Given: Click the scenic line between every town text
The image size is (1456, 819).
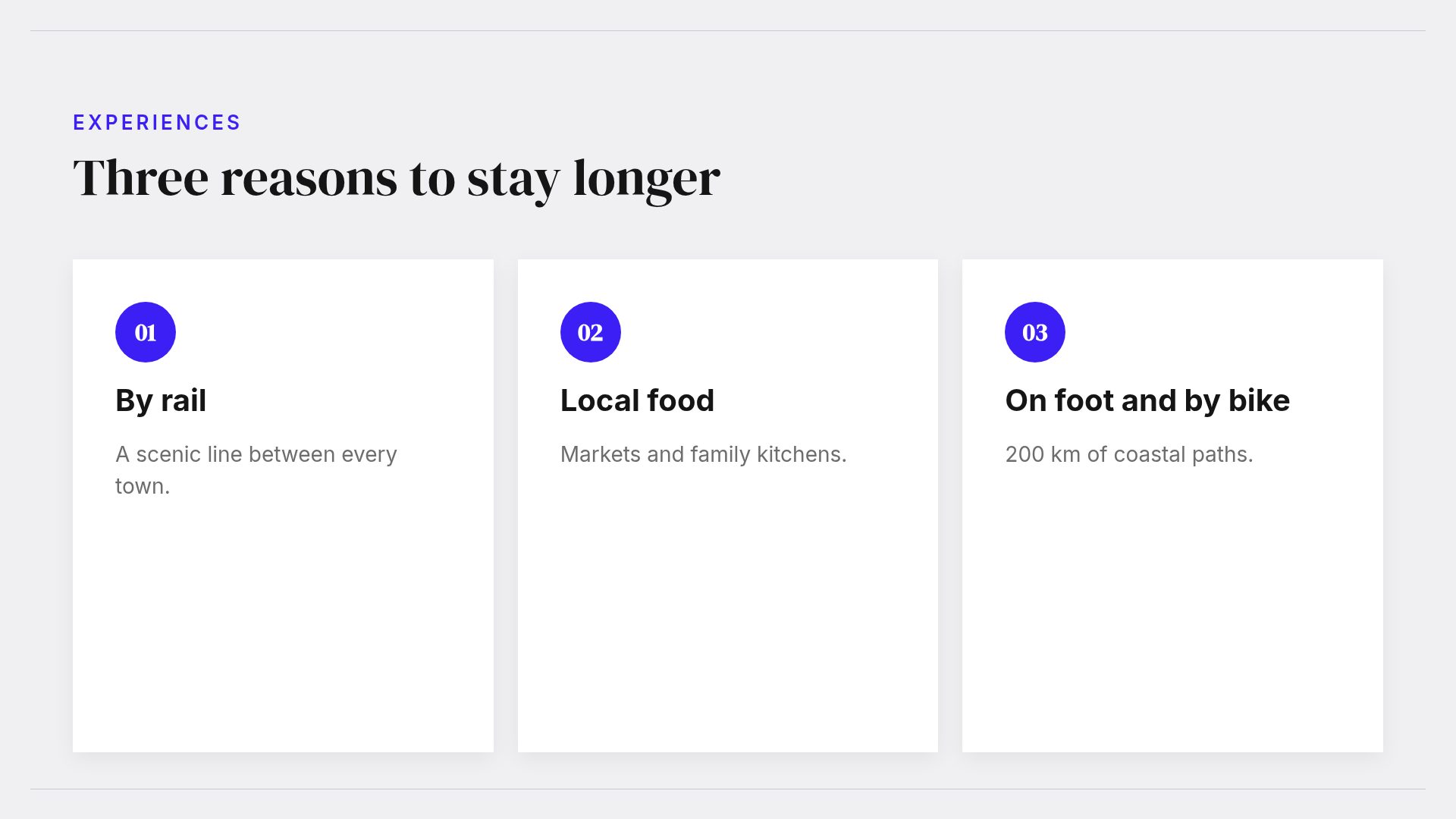Looking at the screenshot, I should [256, 470].
